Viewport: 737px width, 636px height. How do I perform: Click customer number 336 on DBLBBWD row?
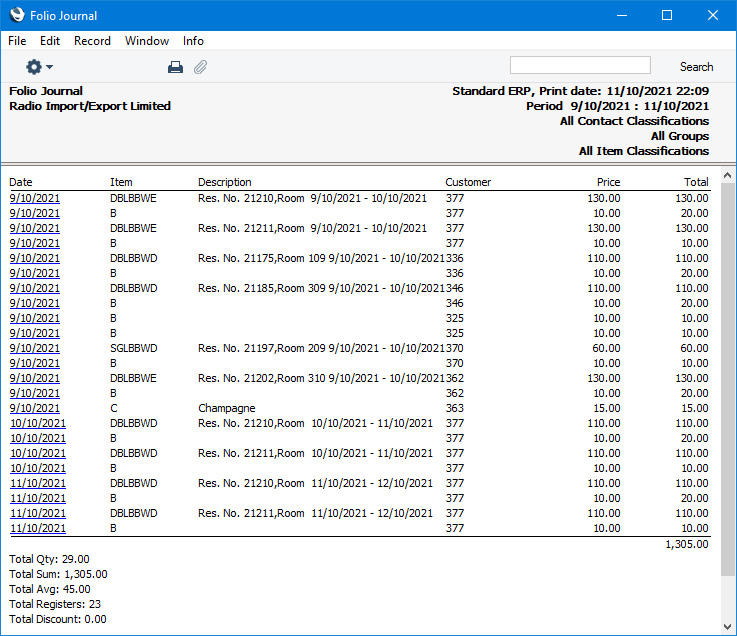coord(455,259)
